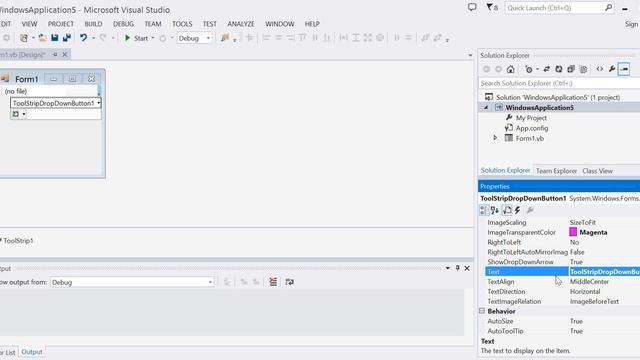Open the PROJECT menu
The image size is (640, 360).
61,24
